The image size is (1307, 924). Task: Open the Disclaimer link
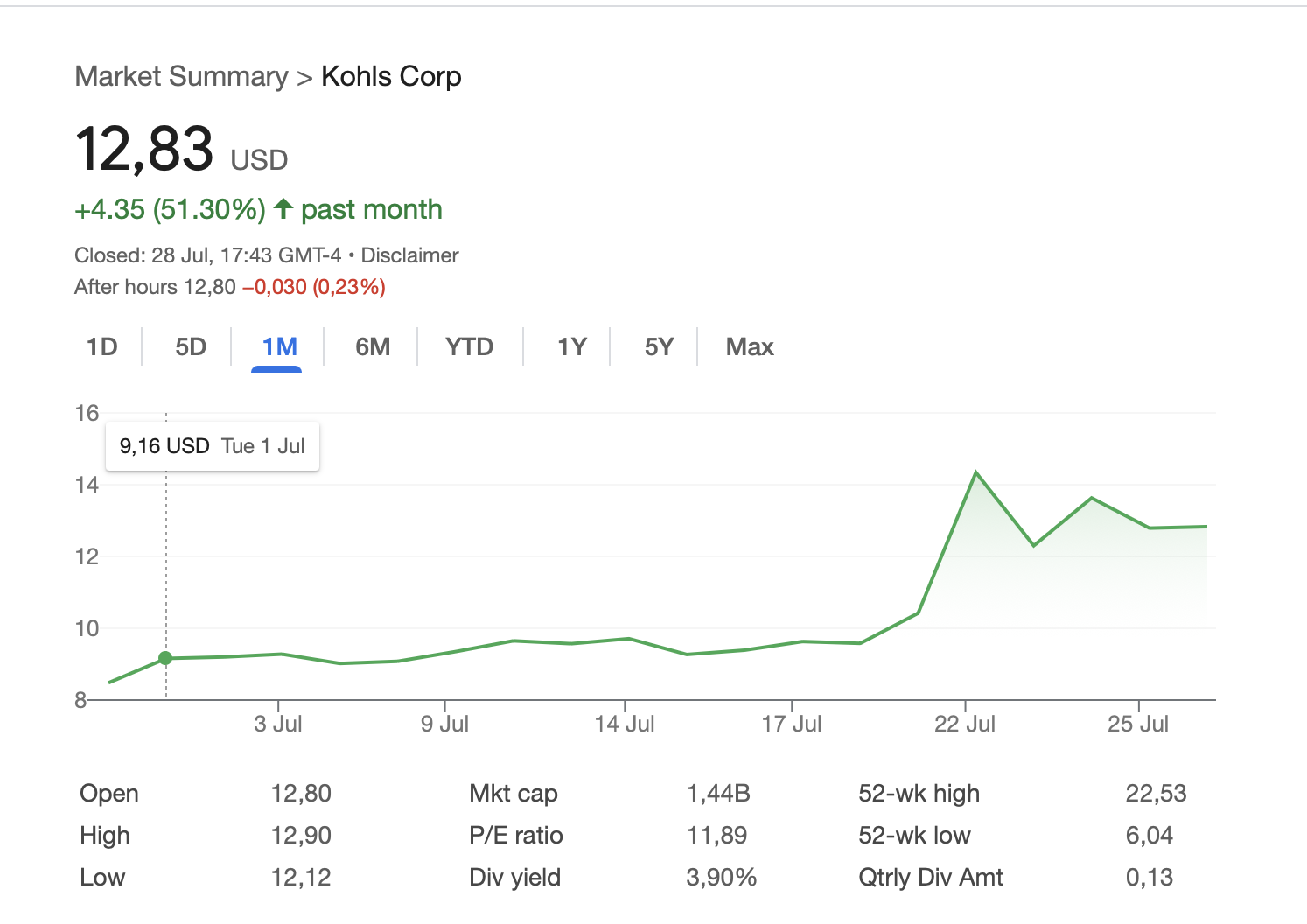[x=409, y=255]
